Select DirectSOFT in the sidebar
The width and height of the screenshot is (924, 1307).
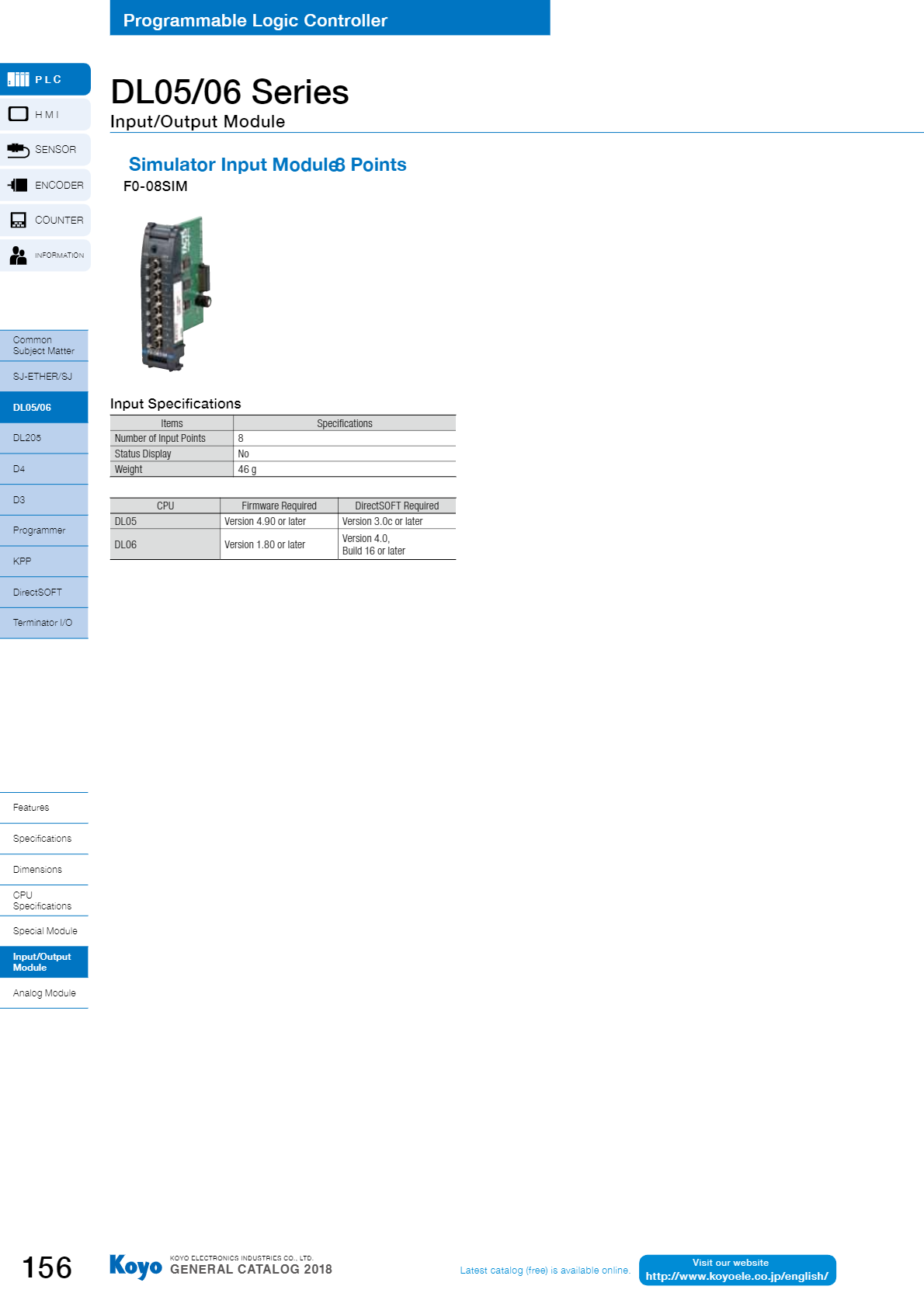(x=44, y=593)
